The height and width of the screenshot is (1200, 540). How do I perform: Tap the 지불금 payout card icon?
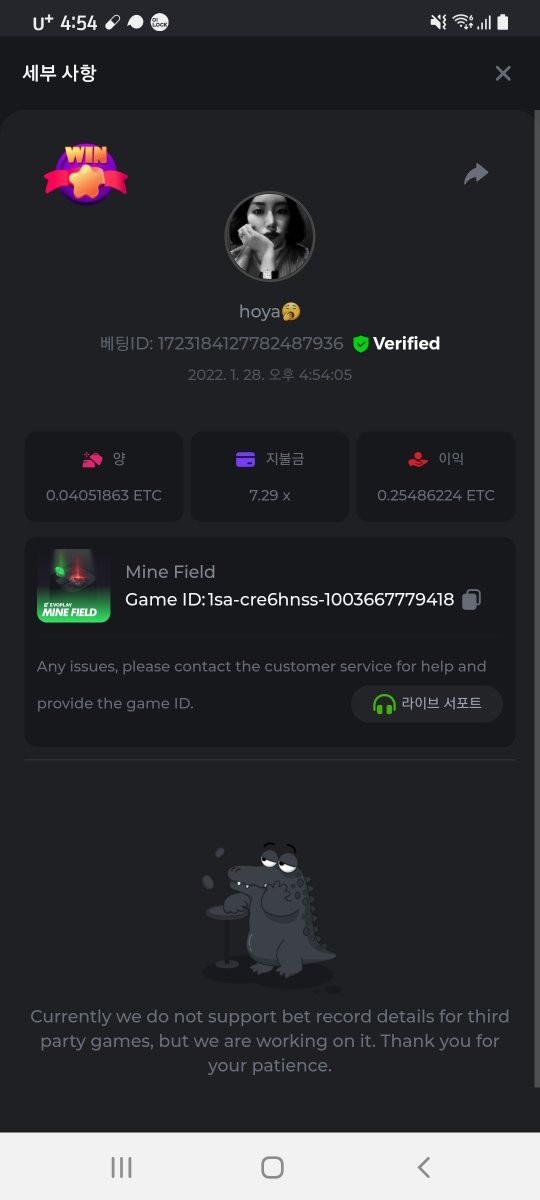[246, 460]
